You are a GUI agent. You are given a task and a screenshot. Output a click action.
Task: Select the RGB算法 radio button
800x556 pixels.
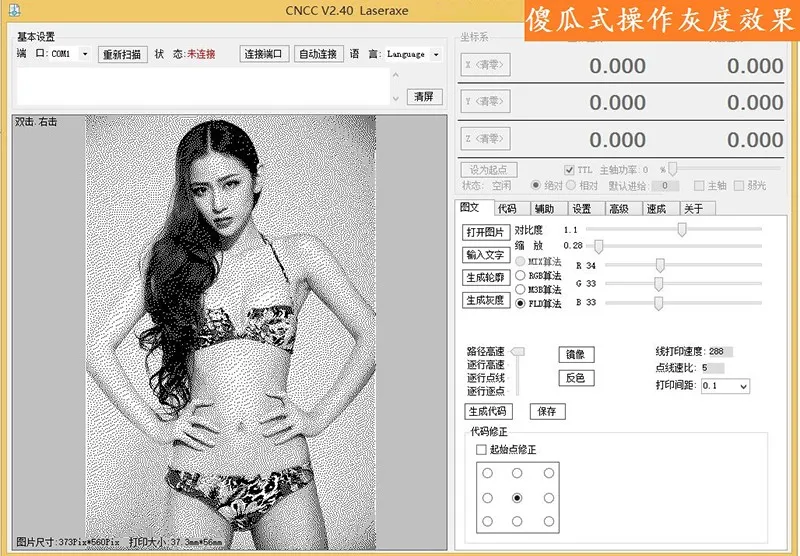520,275
